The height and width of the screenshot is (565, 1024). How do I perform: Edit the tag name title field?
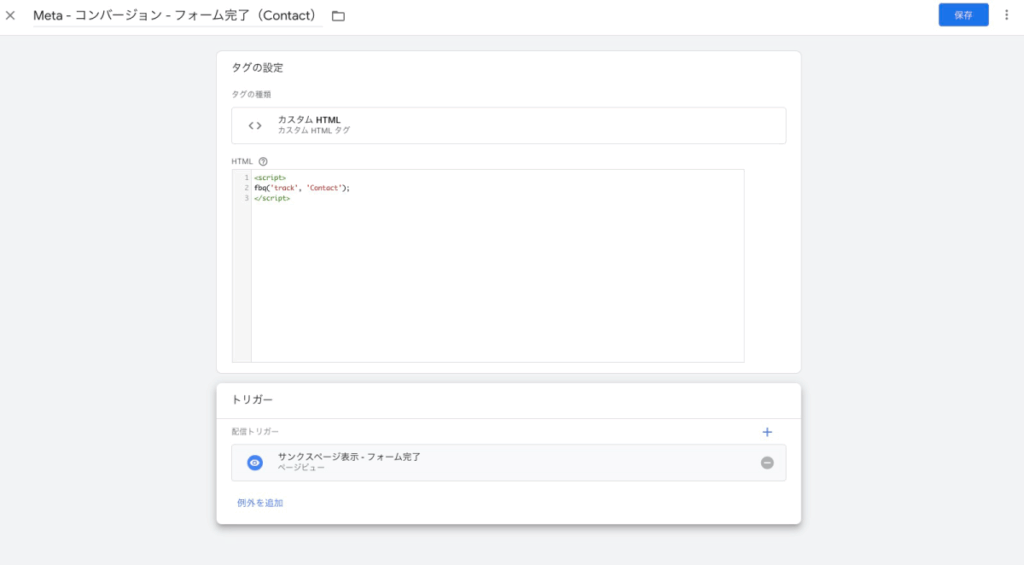pos(177,16)
